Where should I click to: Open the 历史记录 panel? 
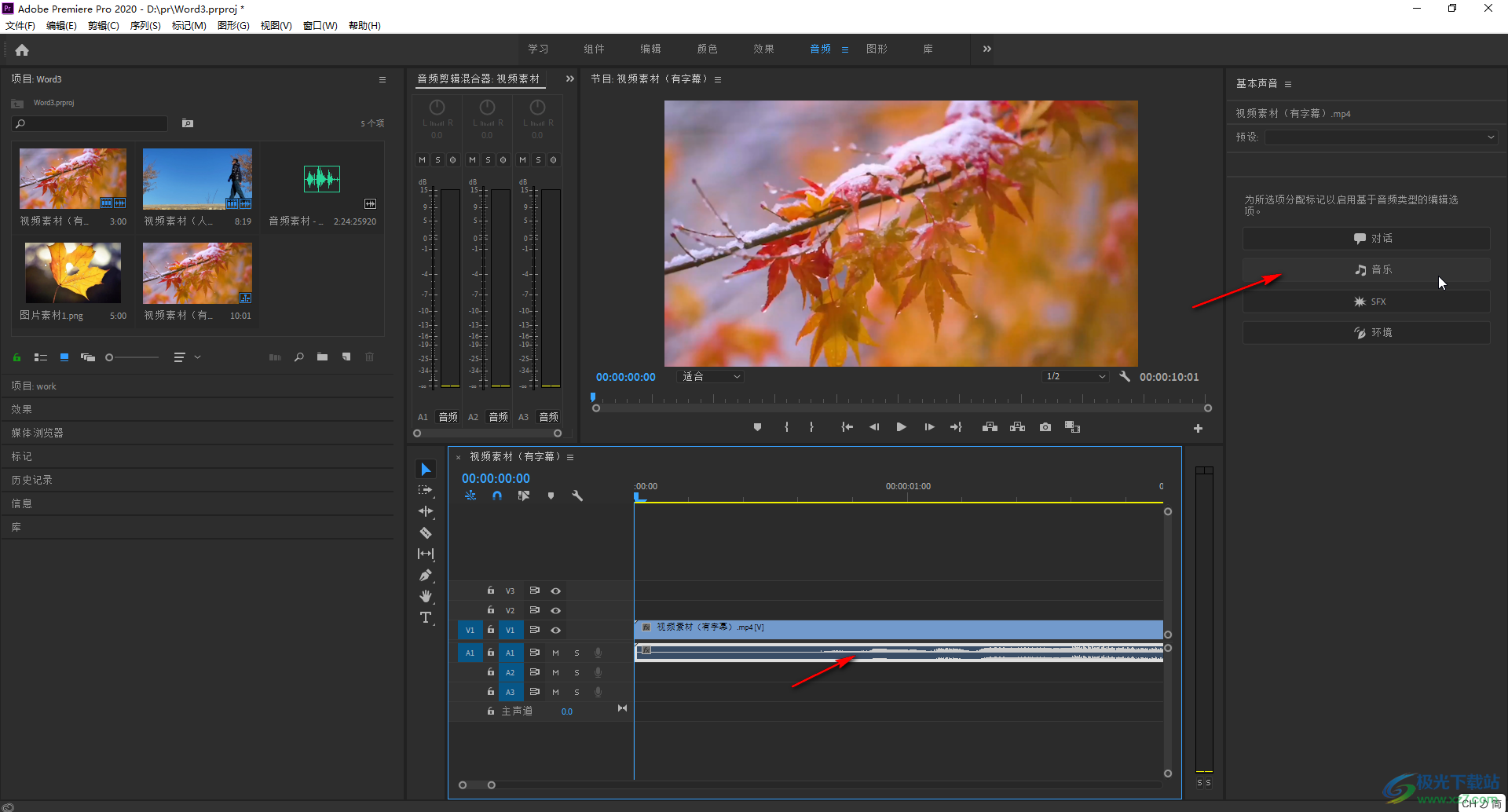point(32,480)
